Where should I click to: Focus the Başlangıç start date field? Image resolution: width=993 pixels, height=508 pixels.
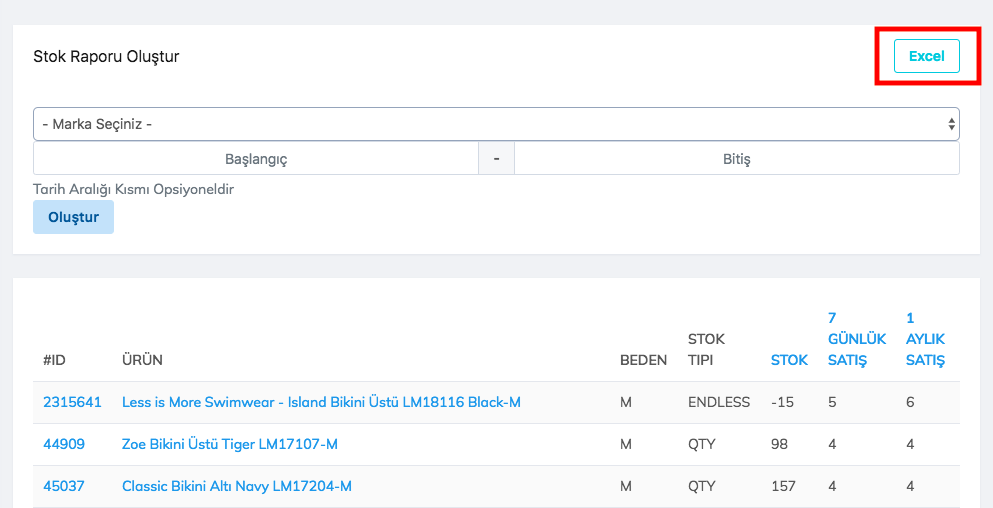point(256,159)
